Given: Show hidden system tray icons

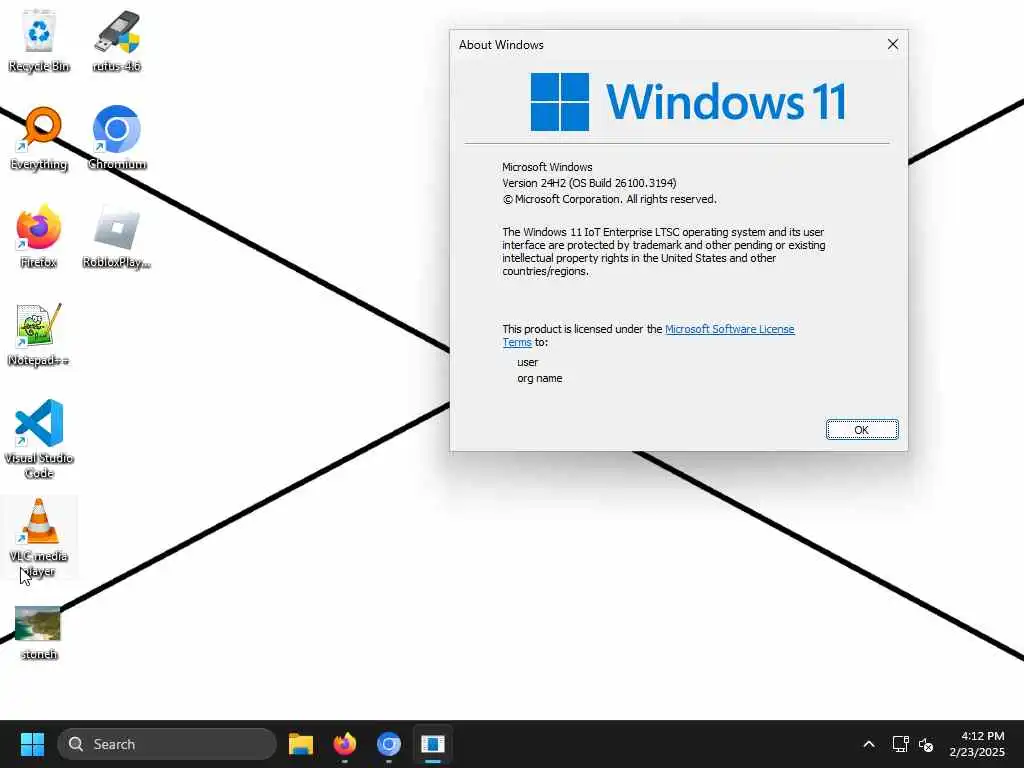Looking at the screenshot, I should (x=869, y=744).
